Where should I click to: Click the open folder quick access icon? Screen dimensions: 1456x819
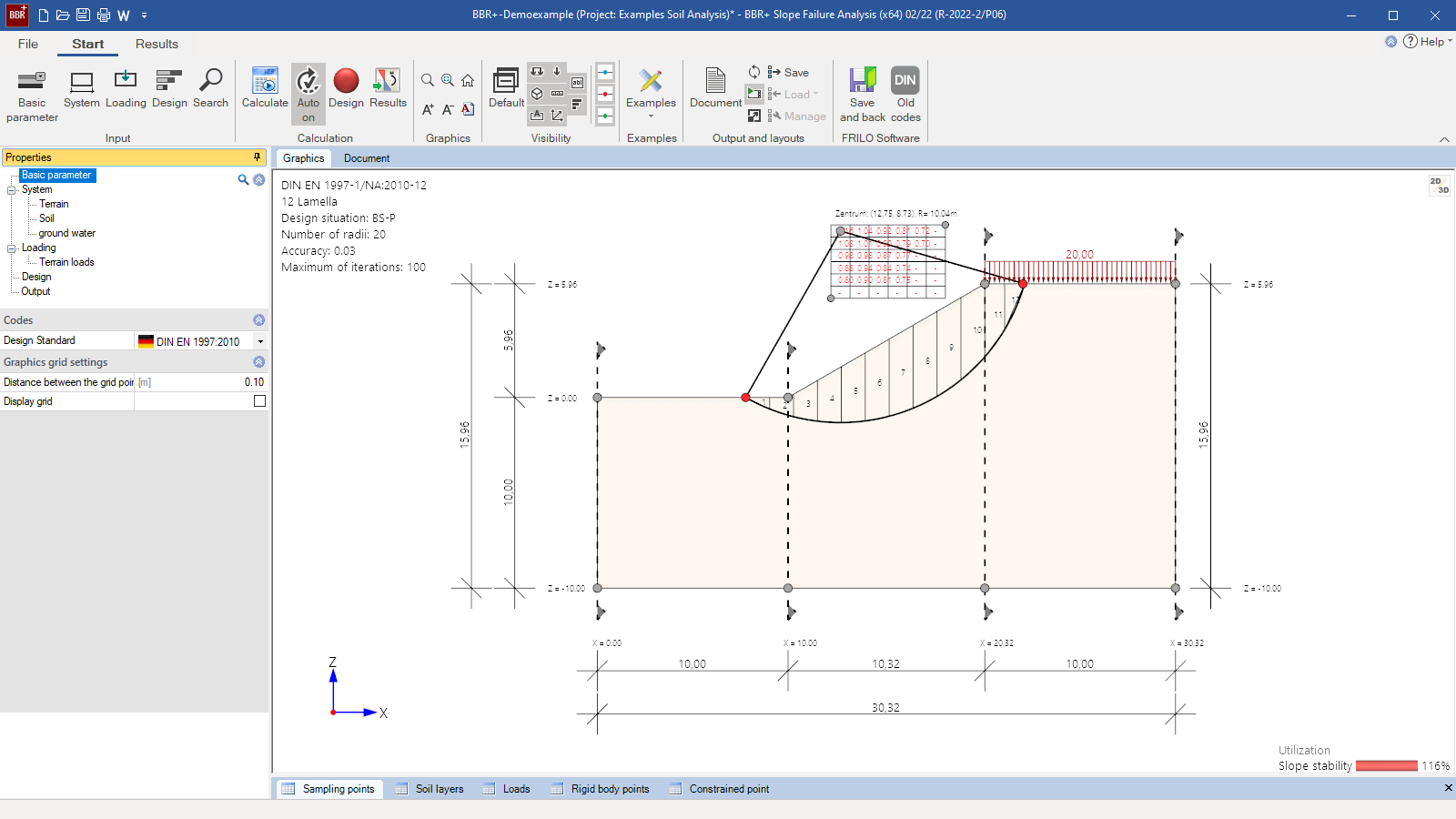click(x=63, y=15)
